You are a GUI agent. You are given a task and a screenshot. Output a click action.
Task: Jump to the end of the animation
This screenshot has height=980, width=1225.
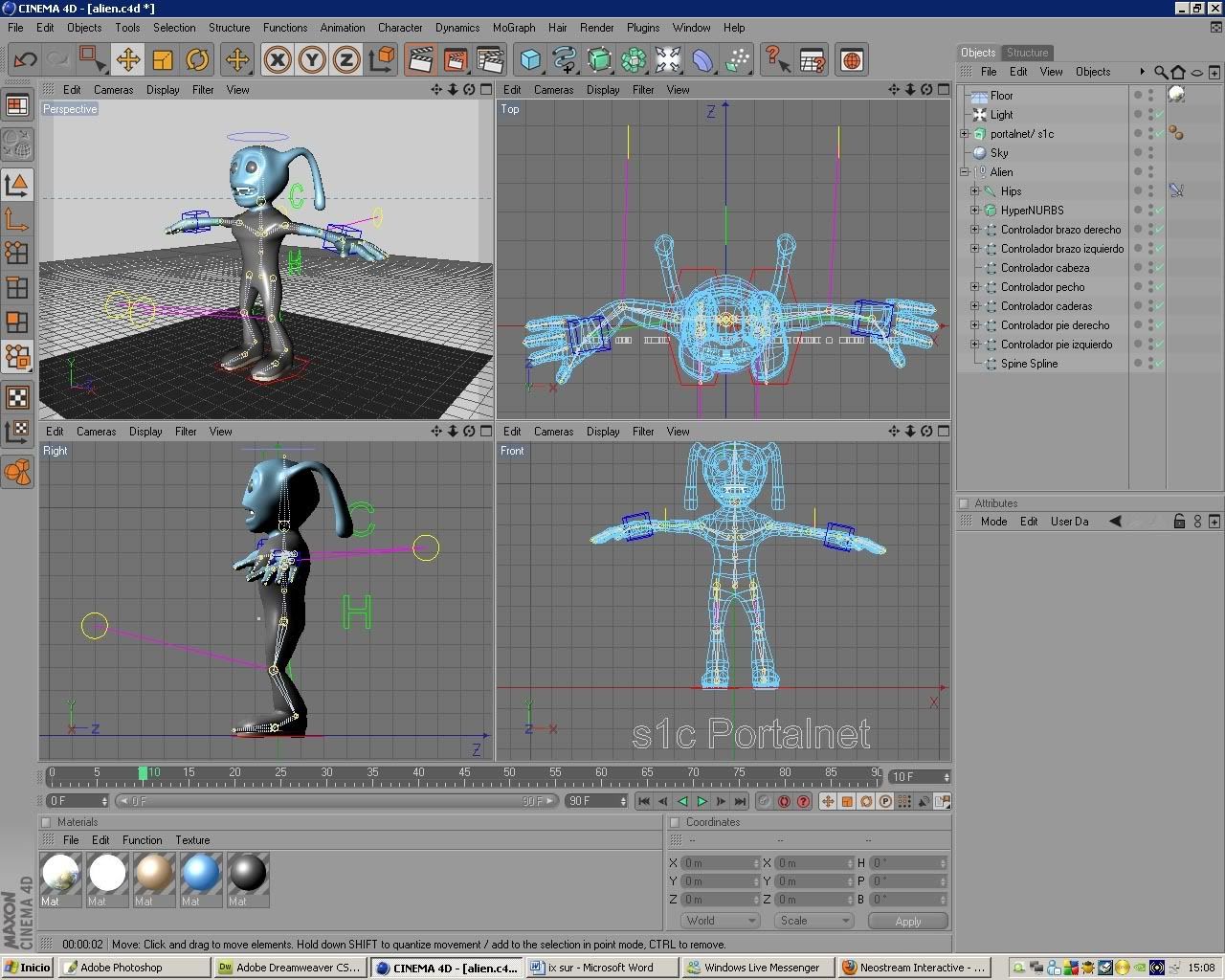(x=741, y=802)
